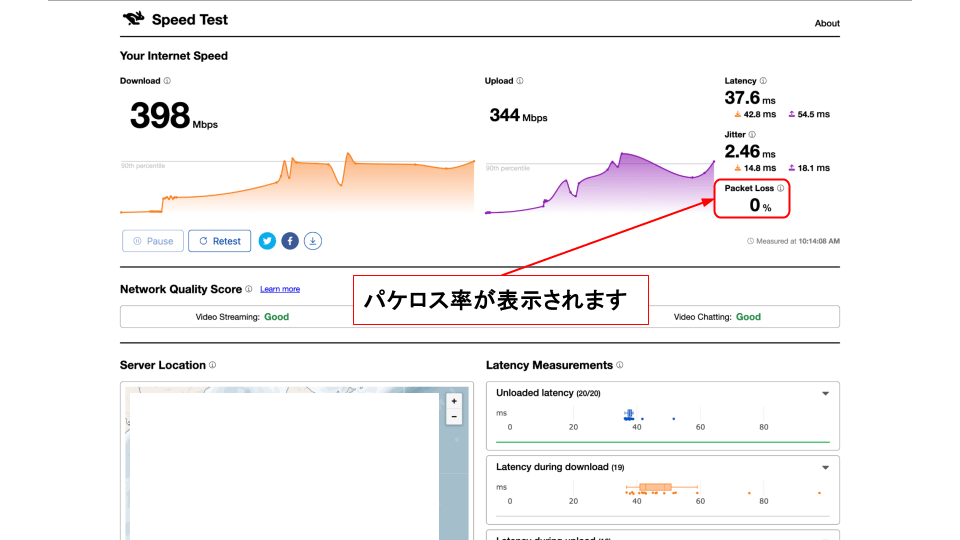This screenshot has width=960, height=540.
Task: Open the About page
Action: [x=827, y=23]
